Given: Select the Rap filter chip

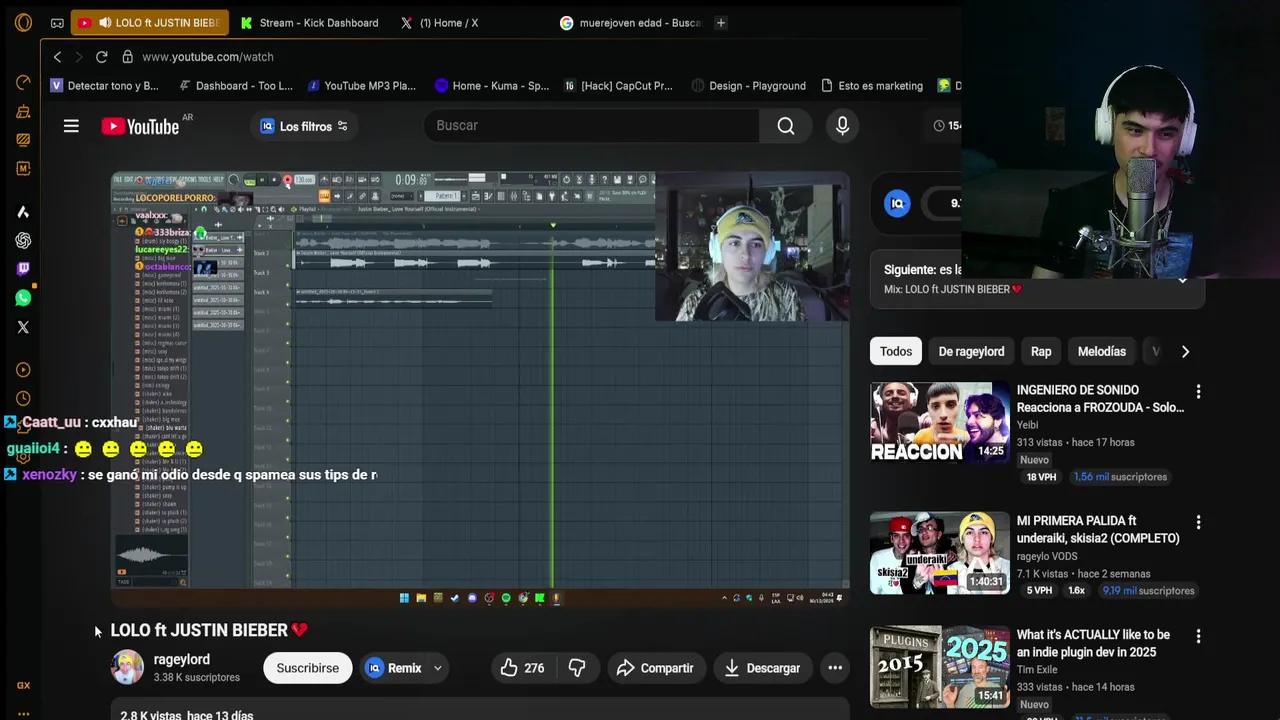Looking at the screenshot, I should tap(1041, 352).
